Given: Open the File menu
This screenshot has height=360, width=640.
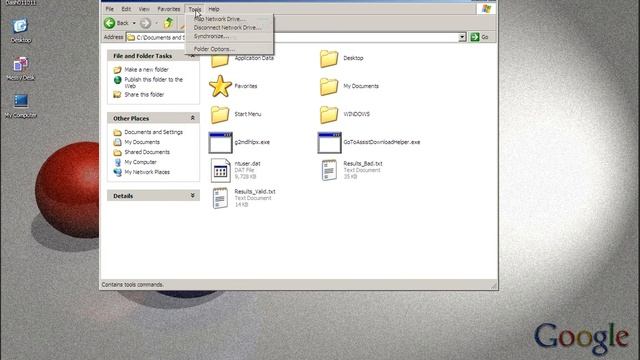Looking at the screenshot, I should tap(110, 9).
